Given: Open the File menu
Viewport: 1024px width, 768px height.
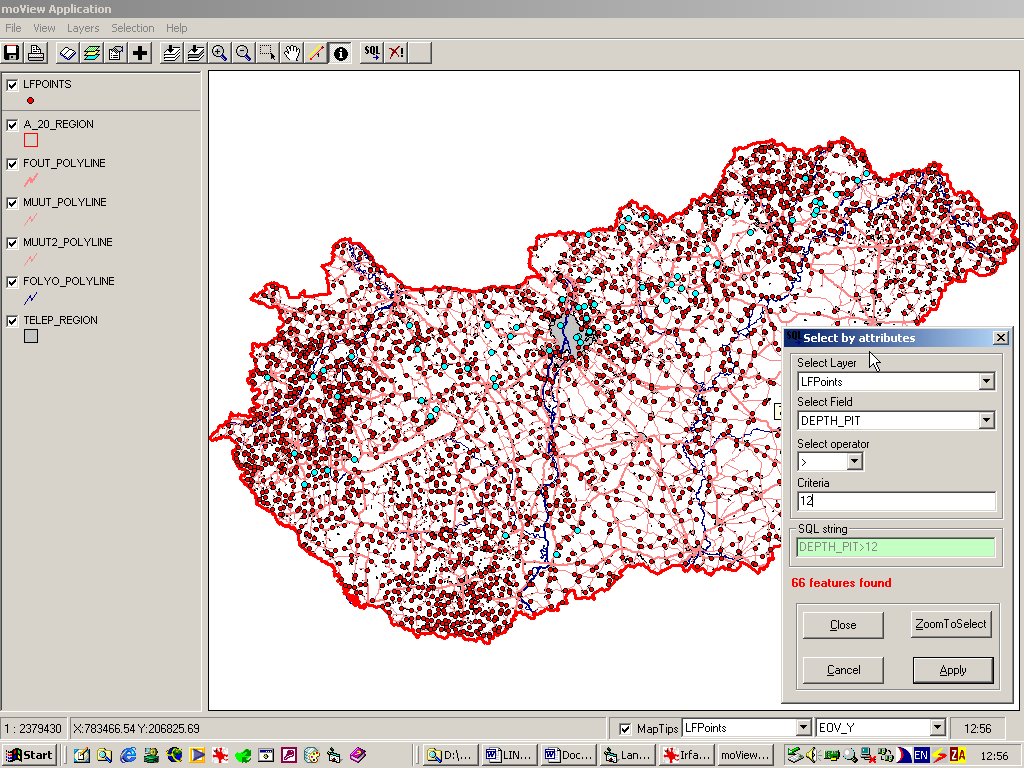Looking at the screenshot, I should pos(13,28).
